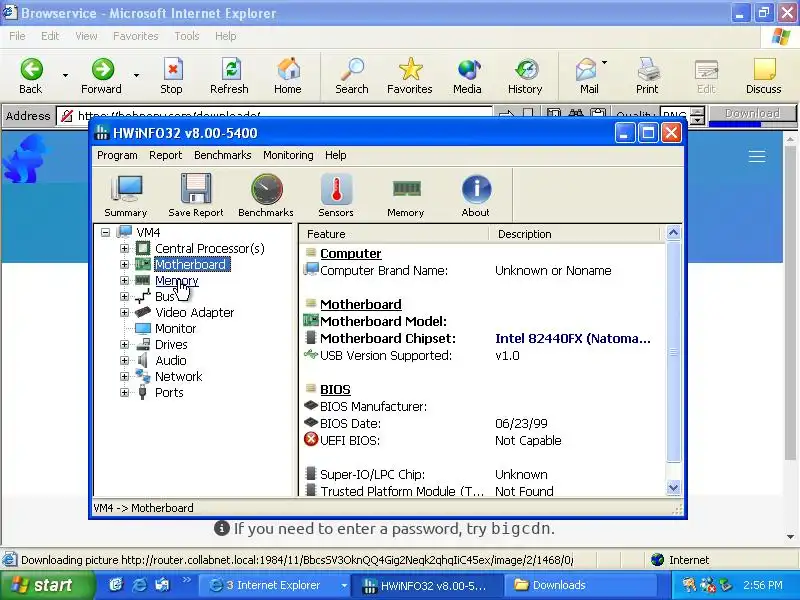
Task: Select Network in the hardware tree
Action: 179,377
